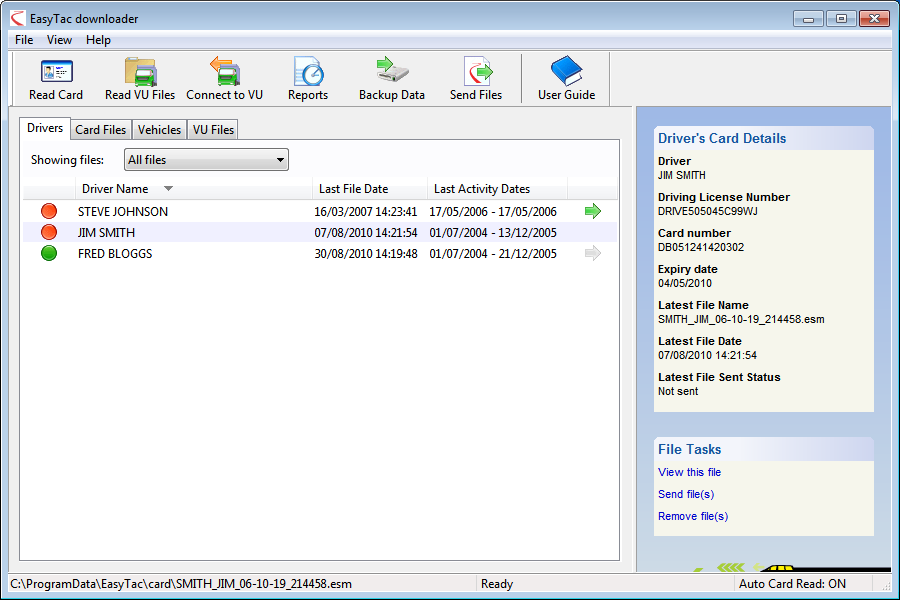The width and height of the screenshot is (900, 600).
Task: Click date 30/08/2010 14:19:48 cell
Action: point(366,253)
